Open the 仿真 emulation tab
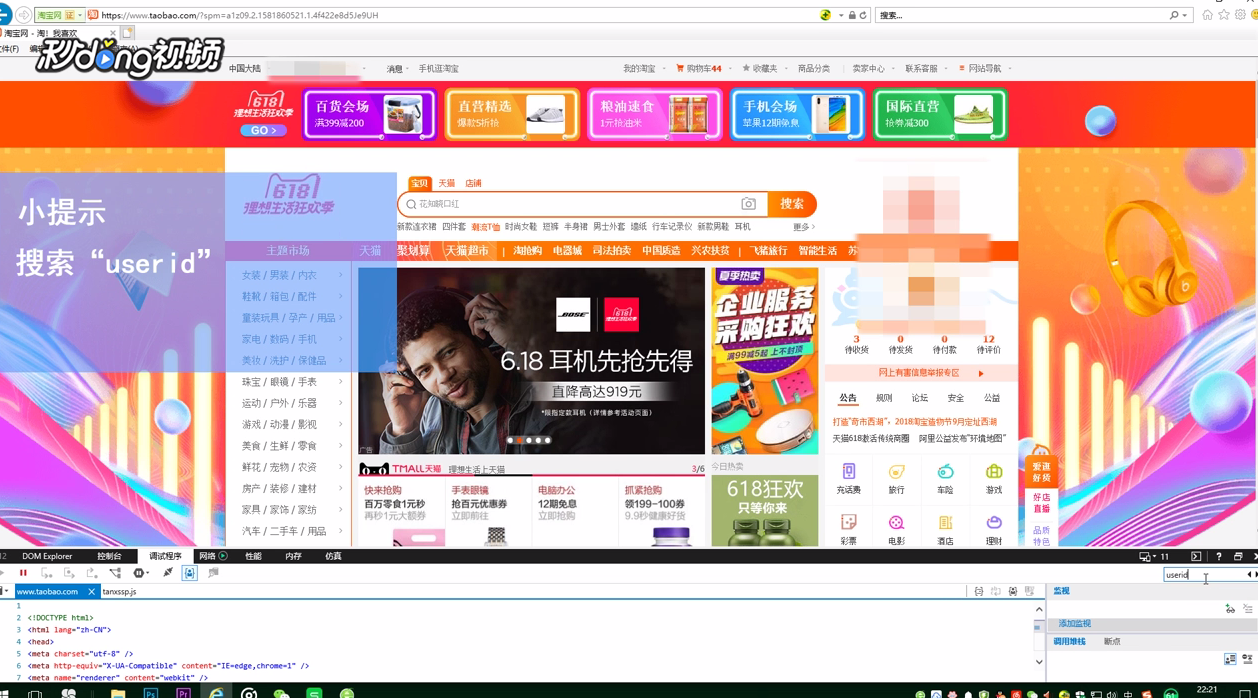The height and width of the screenshot is (698, 1258). (x=333, y=556)
